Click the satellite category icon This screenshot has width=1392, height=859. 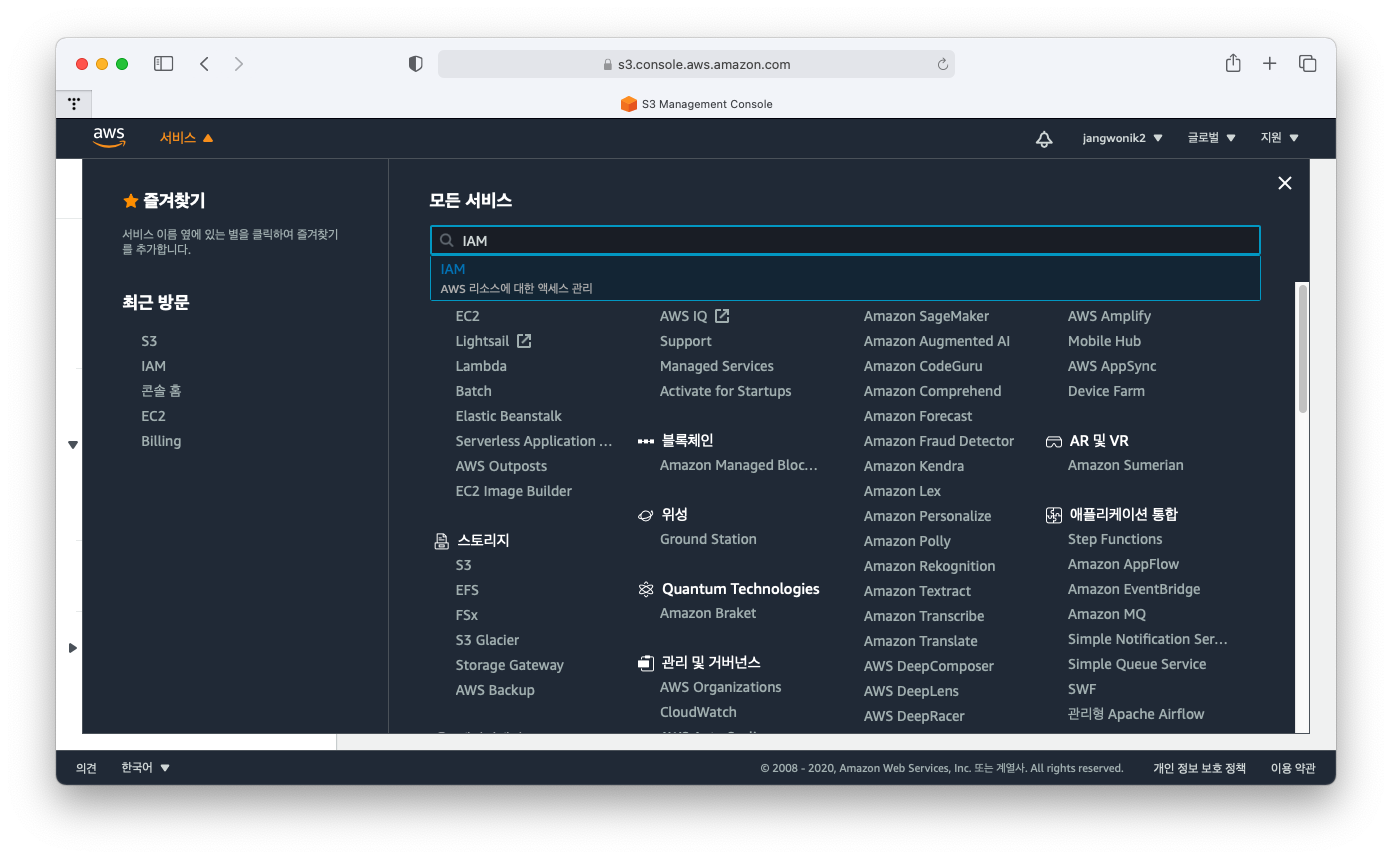pyautogui.click(x=646, y=515)
